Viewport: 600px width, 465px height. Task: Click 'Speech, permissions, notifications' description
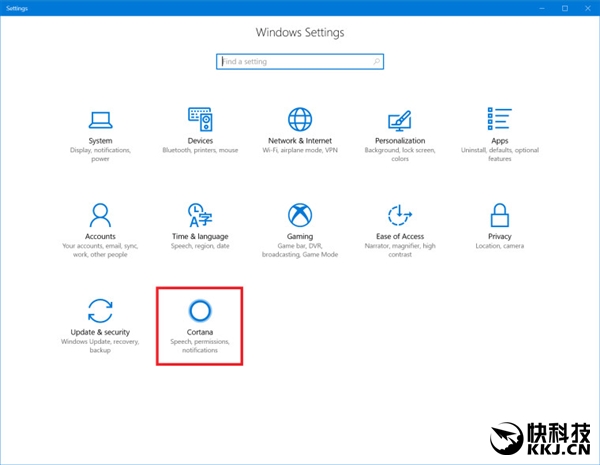coord(200,346)
